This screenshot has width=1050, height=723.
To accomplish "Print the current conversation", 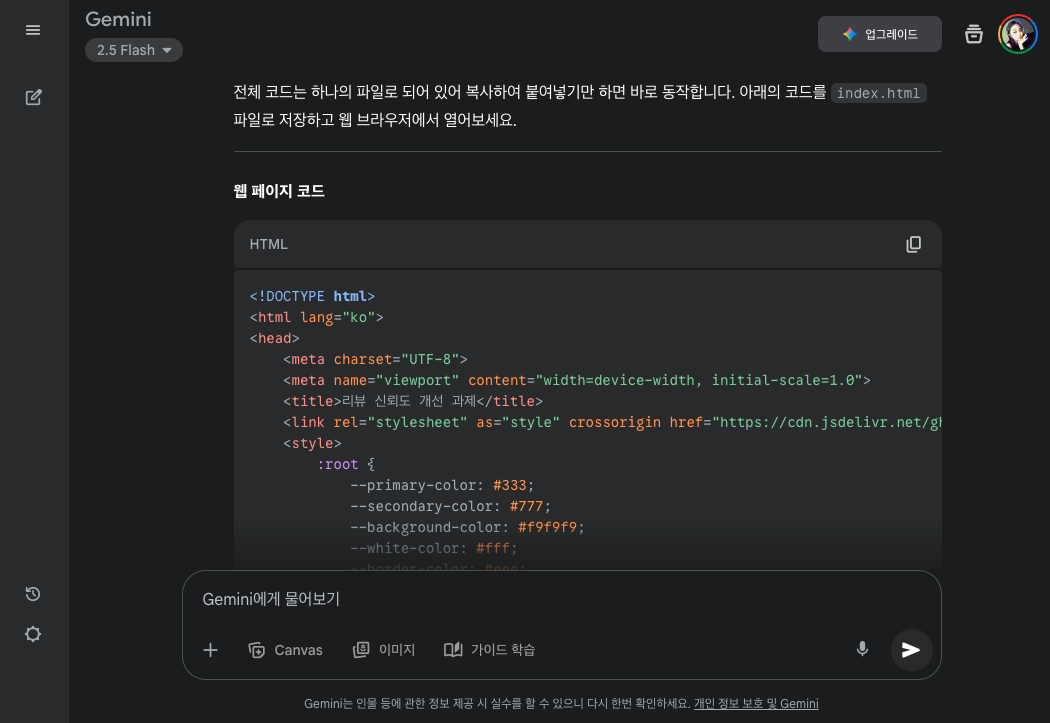I will [973, 33].
